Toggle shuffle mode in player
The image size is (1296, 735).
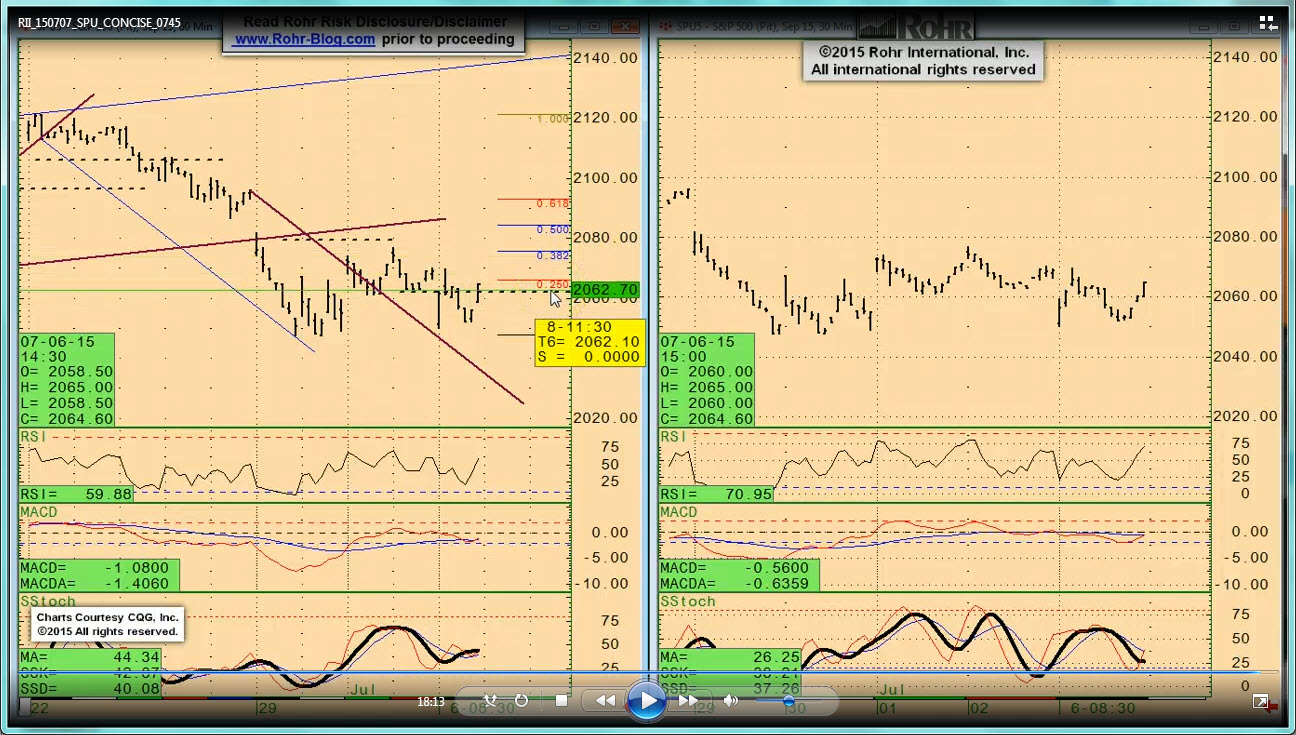(x=490, y=701)
